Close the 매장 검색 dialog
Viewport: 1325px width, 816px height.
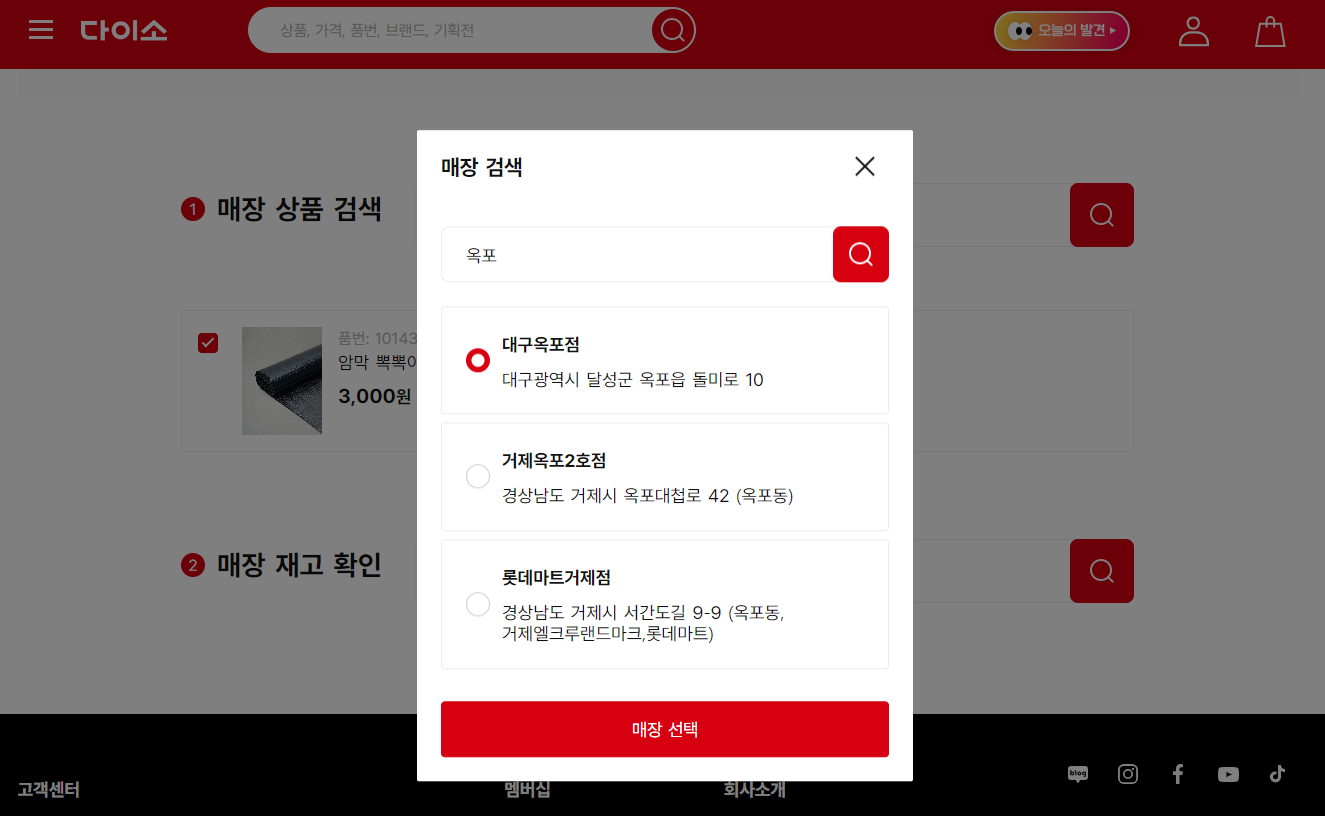(x=865, y=166)
